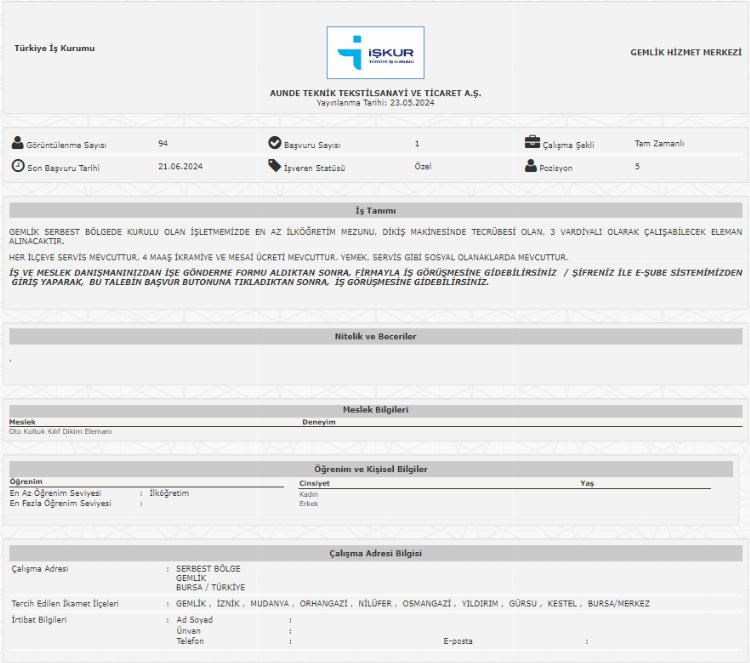Click the İŞKUR logo at the top

tap(375, 53)
